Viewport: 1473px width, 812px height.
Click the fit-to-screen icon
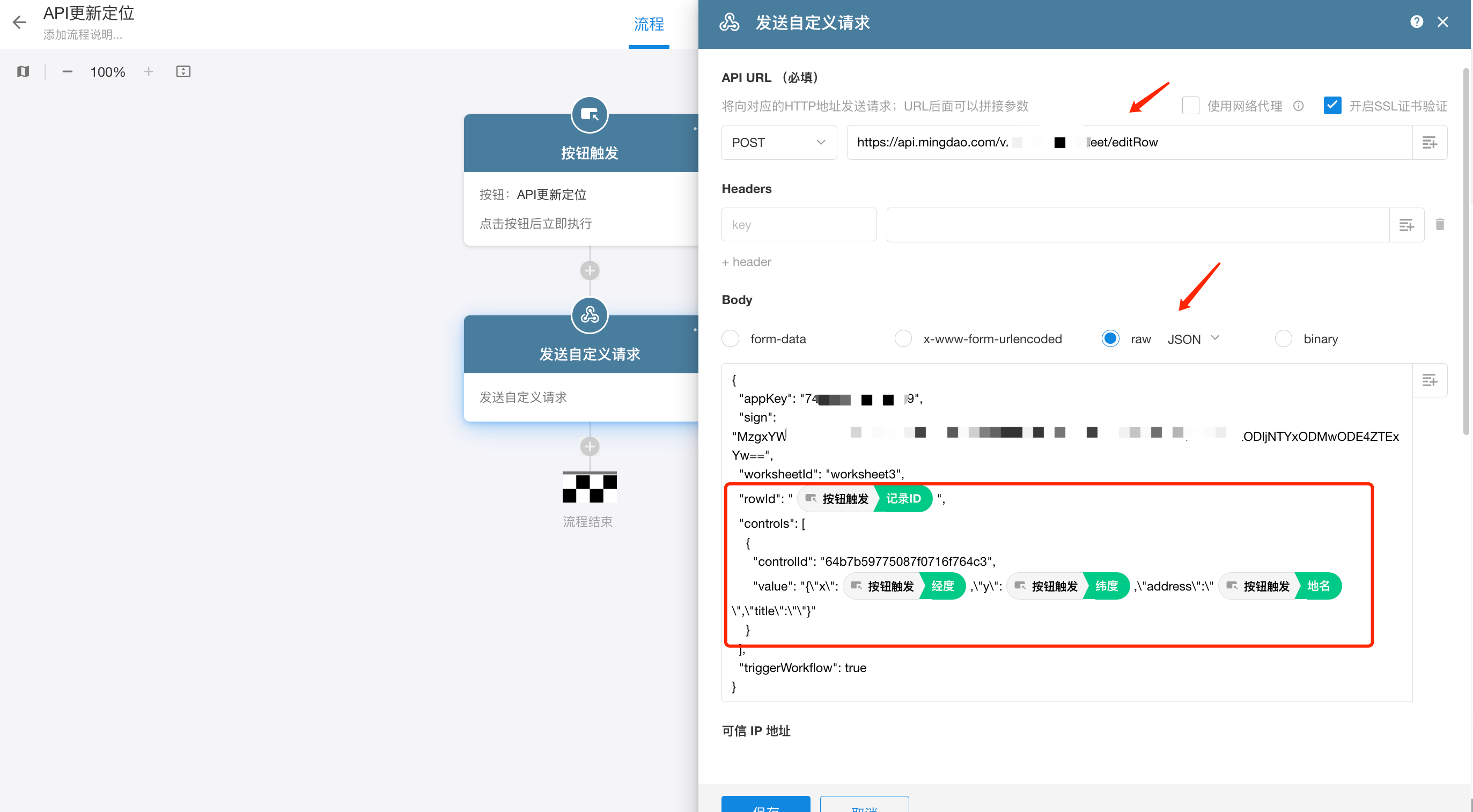tap(183, 71)
